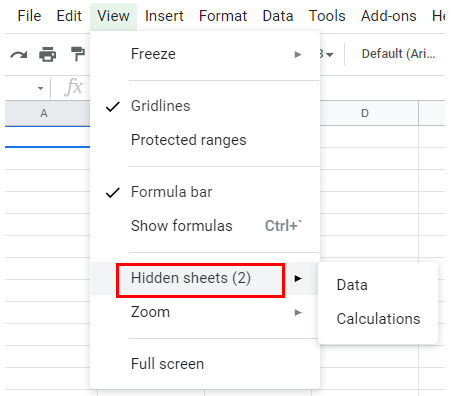451x396 pixels.
Task: Open the Edit menu
Action: [69, 16]
